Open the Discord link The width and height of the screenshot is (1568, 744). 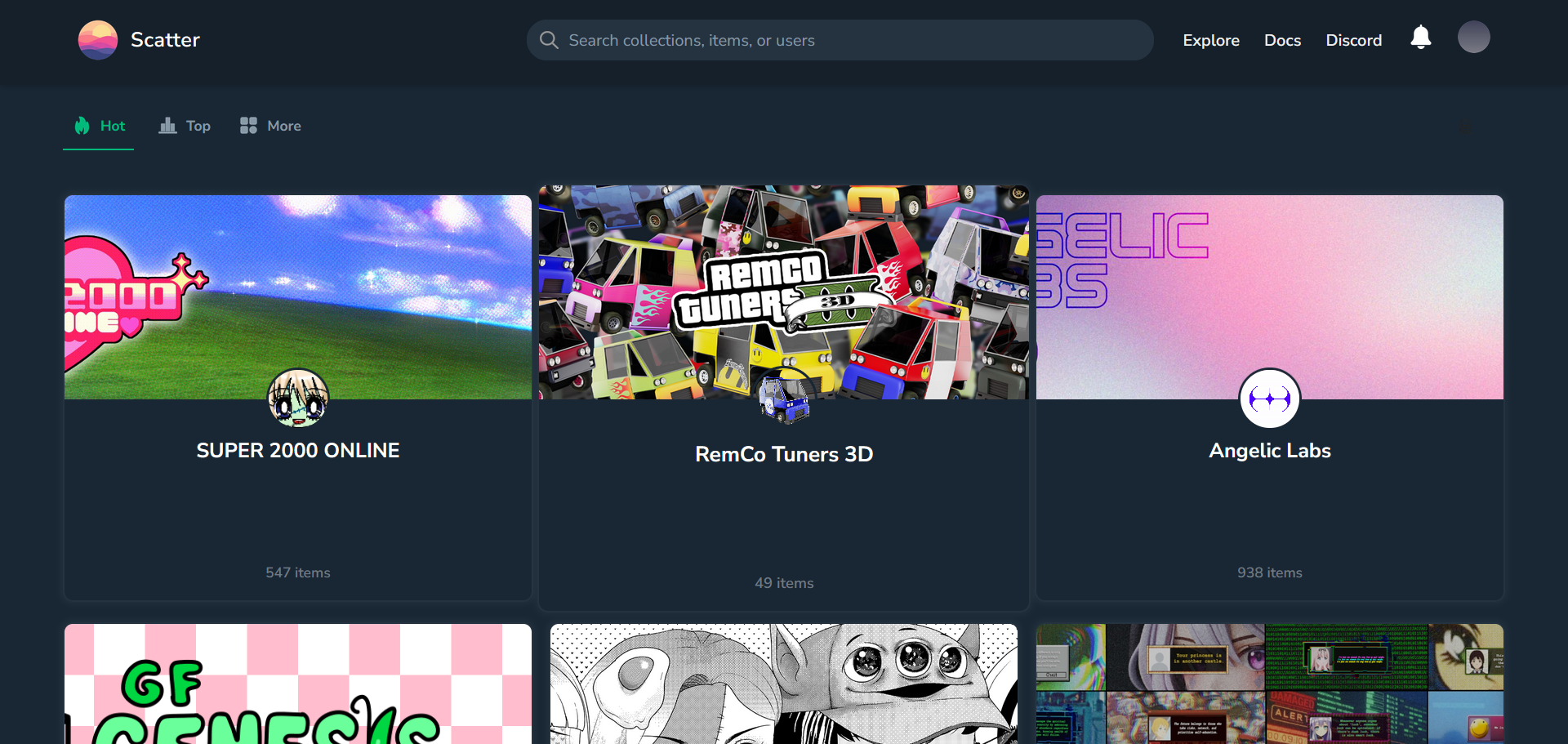1353,40
